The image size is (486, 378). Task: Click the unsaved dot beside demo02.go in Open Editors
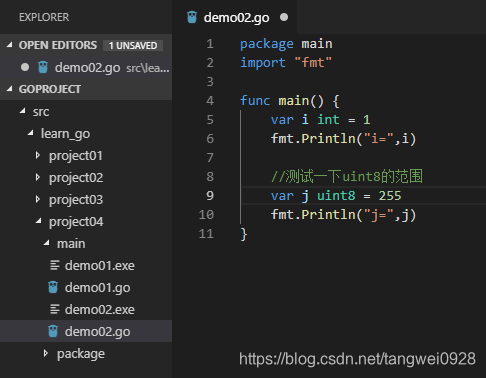25,67
